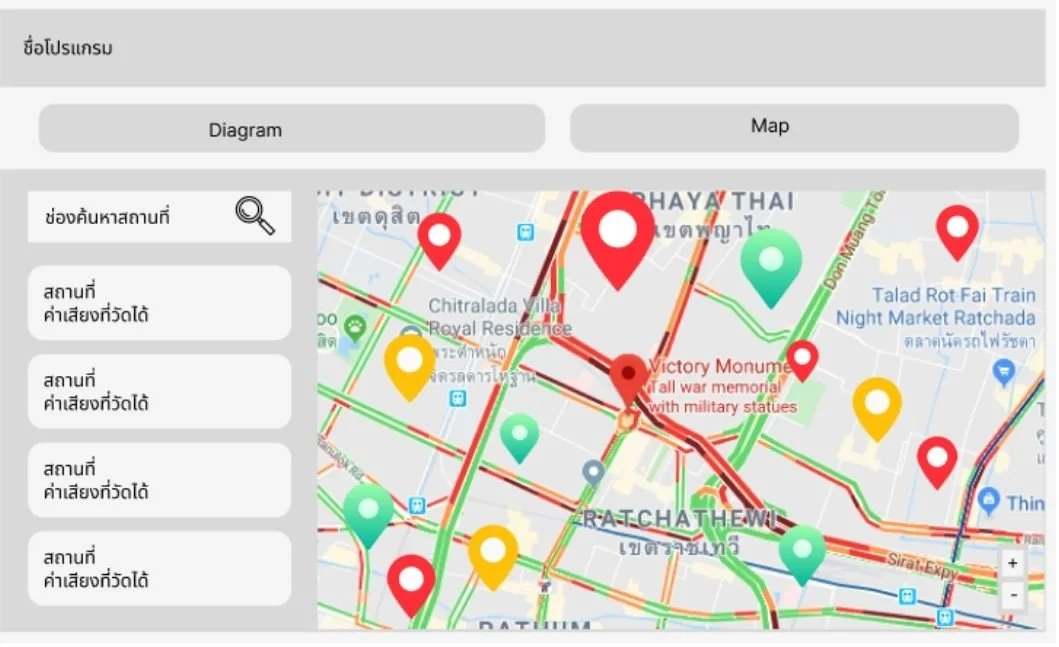
Task: Select the yellow pin above the Pathum label
Action: 493,557
